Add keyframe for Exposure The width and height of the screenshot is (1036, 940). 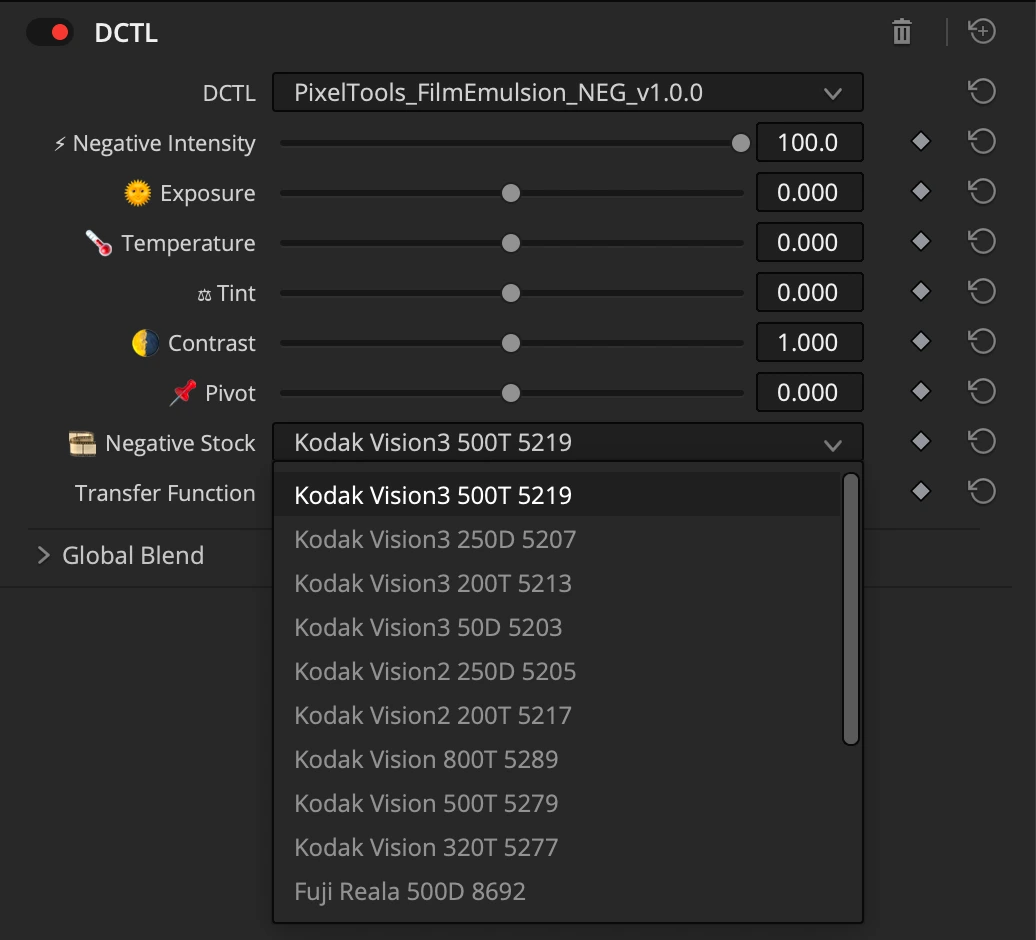[x=920, y=192]
